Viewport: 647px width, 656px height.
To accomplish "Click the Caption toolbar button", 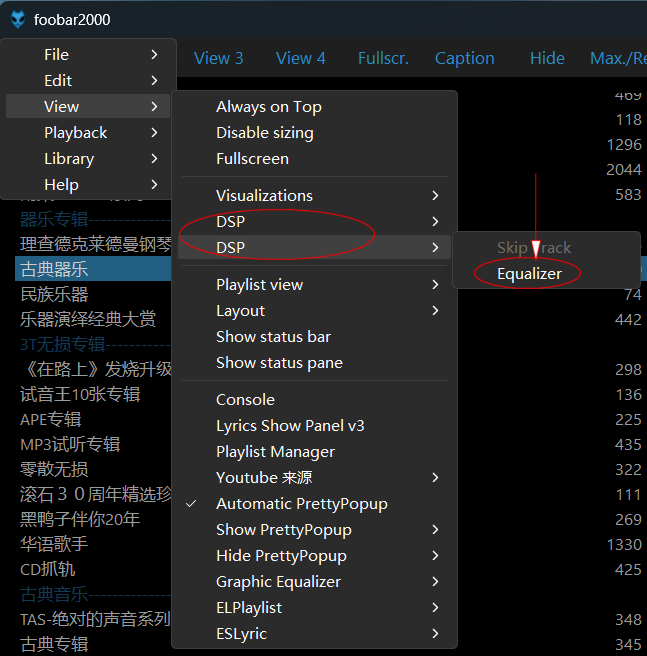I will (464, 58).
